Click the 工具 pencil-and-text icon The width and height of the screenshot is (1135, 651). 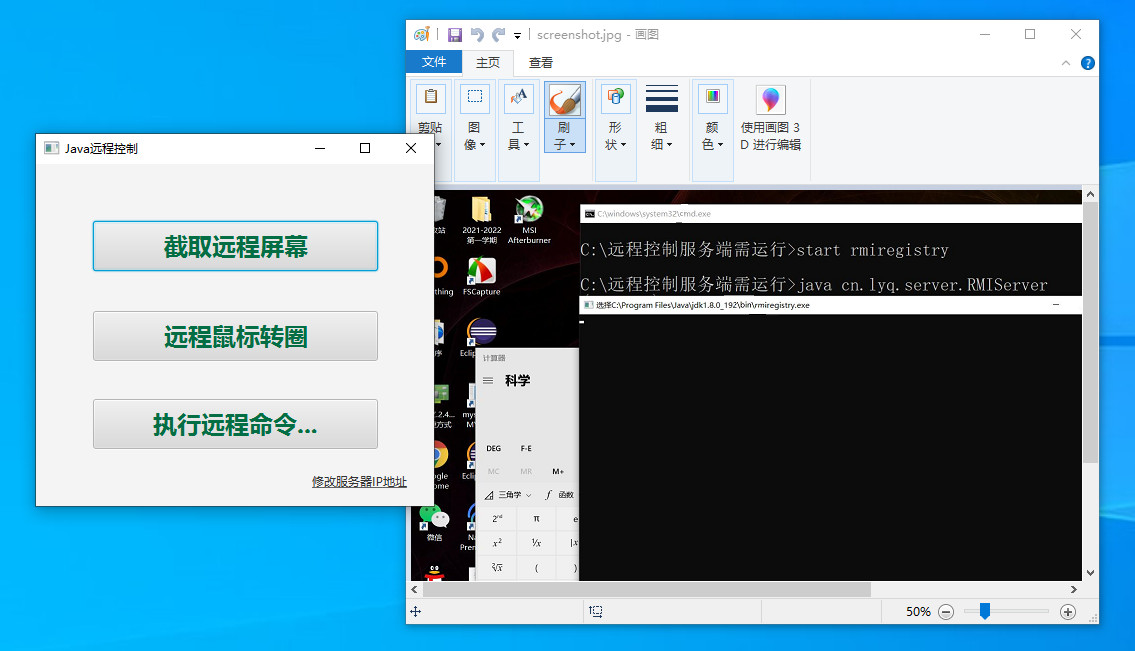[518, 97]
